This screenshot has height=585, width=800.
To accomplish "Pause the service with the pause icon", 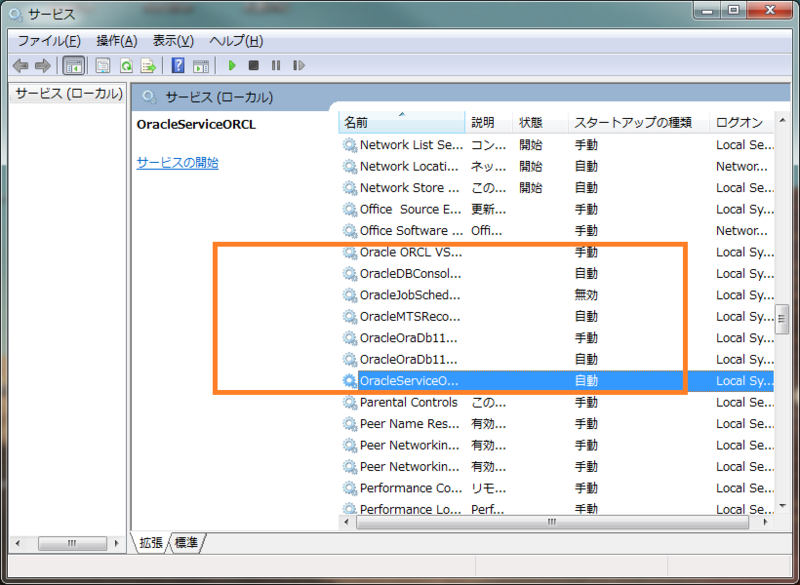I will [276, 65].
